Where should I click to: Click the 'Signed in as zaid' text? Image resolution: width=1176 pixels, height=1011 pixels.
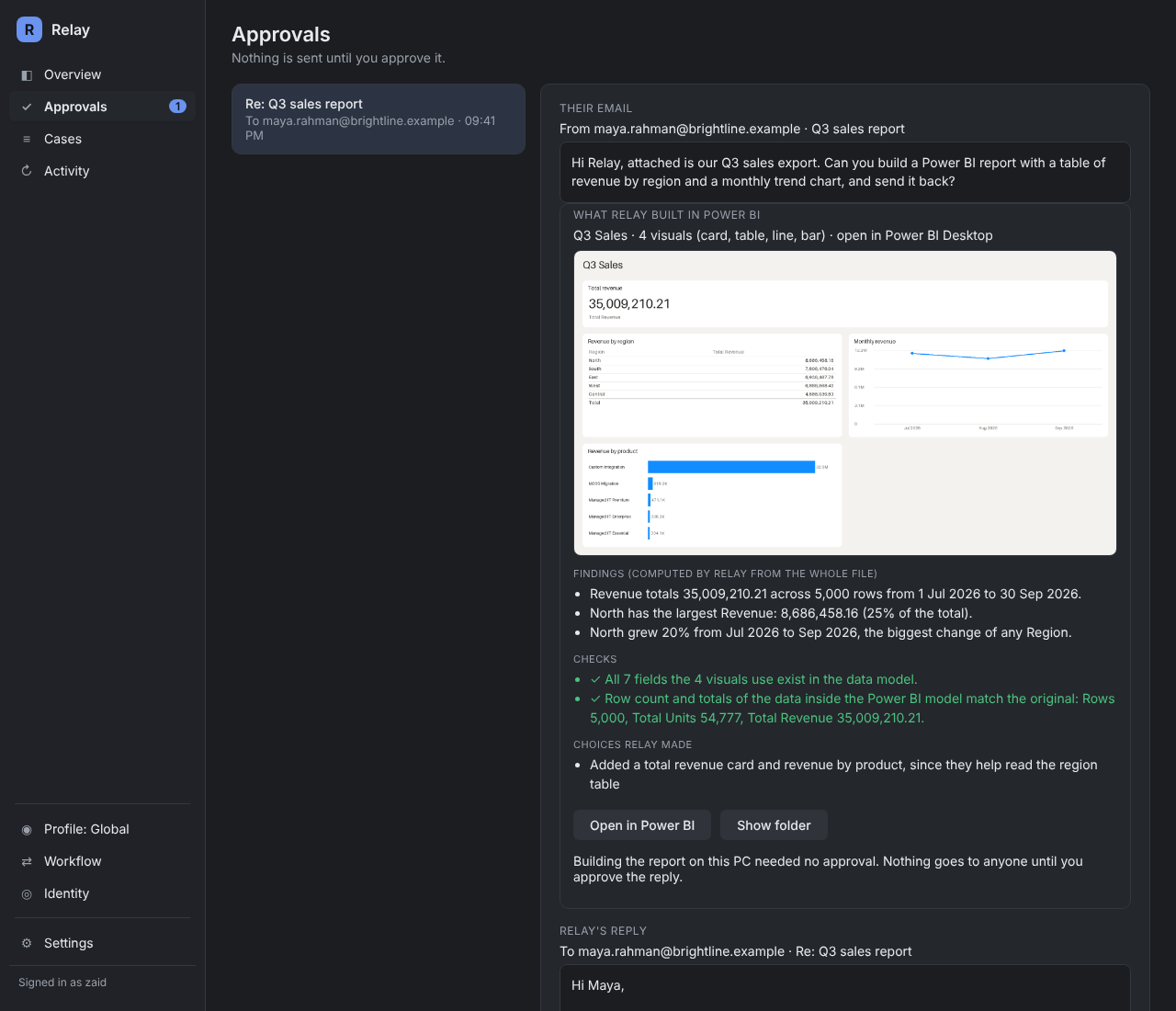[x=62, y=983]
